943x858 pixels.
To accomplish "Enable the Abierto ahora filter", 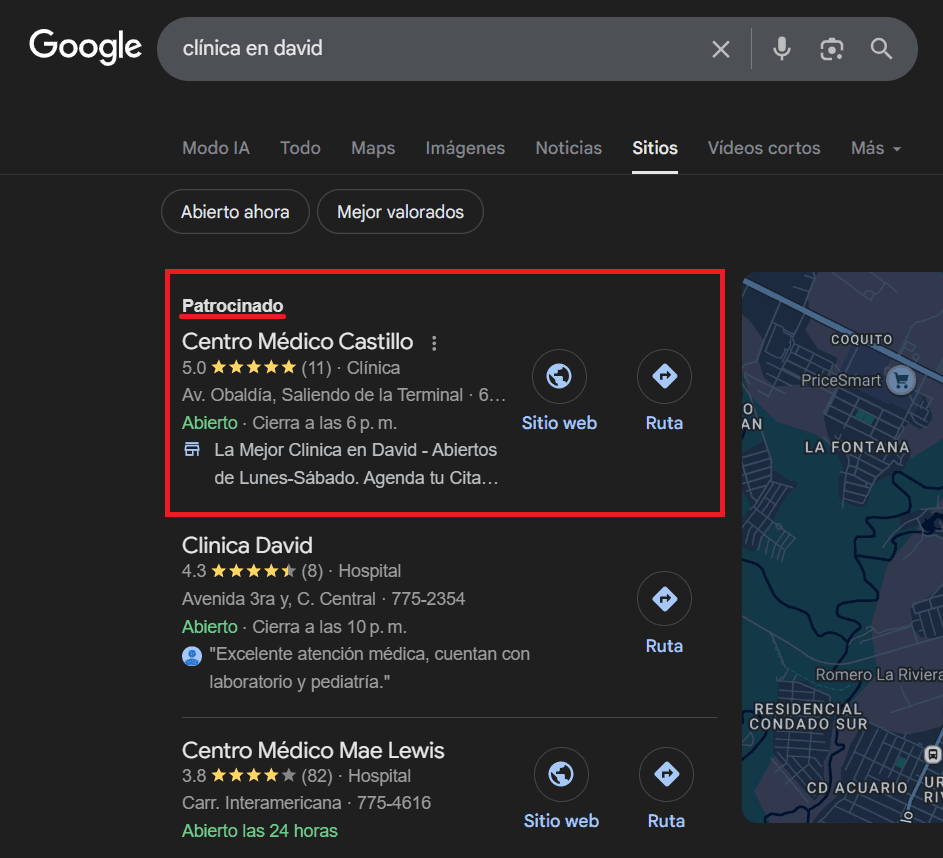I will pos(234,211).
